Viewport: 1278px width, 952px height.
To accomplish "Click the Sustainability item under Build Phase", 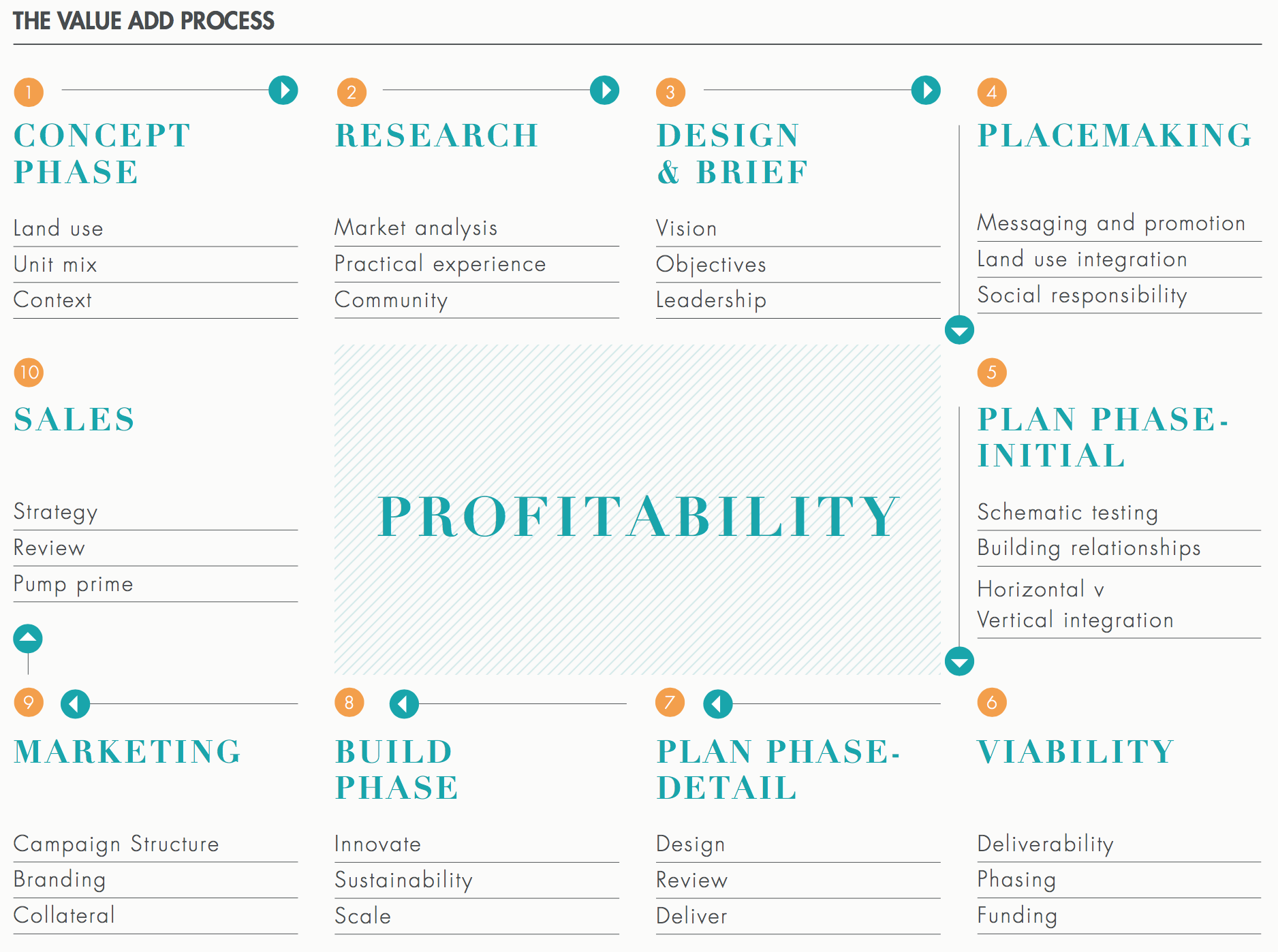I will pyautogui.click(x=403, y=880).
